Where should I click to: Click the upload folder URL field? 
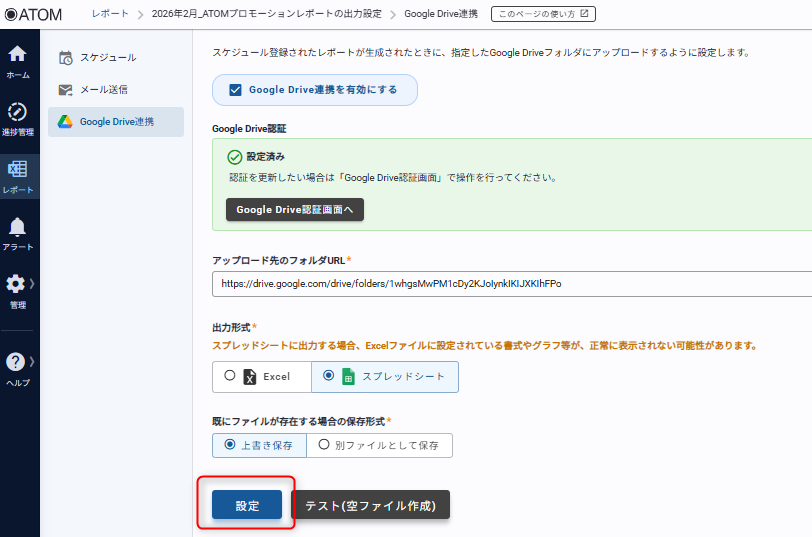[x=510, y=284]
